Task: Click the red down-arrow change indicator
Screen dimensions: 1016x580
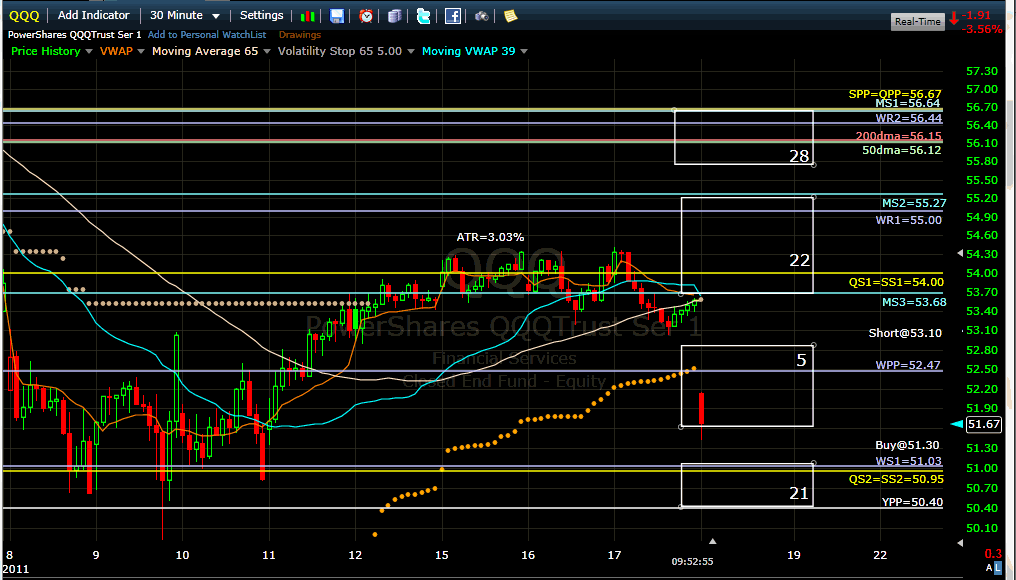Action: coord(954,19)
